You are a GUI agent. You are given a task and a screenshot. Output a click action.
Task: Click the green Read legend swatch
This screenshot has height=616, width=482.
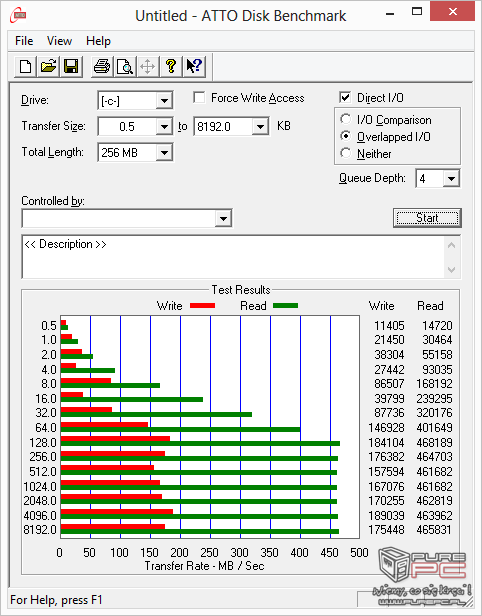pos(286,306)
